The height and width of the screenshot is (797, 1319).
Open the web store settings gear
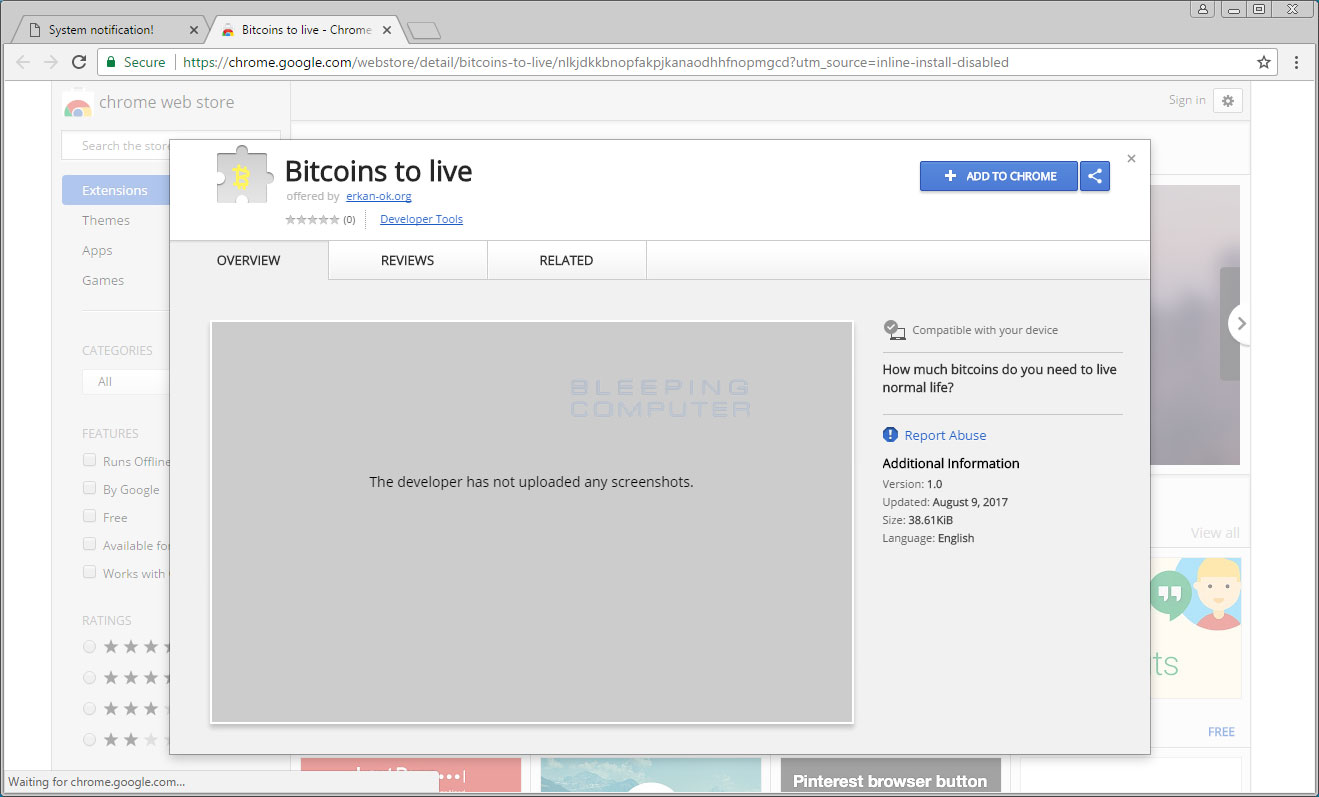1228,100
